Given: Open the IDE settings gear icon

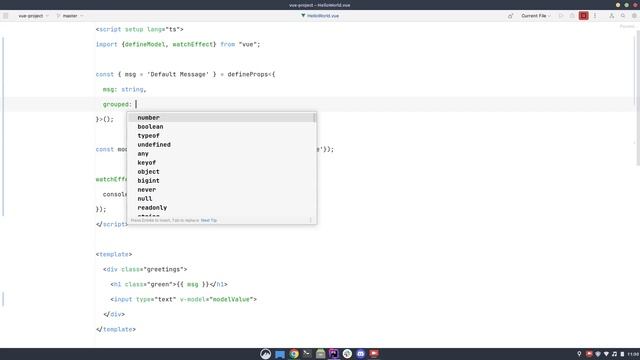Looking at the screenshot, I should point(634,16).
